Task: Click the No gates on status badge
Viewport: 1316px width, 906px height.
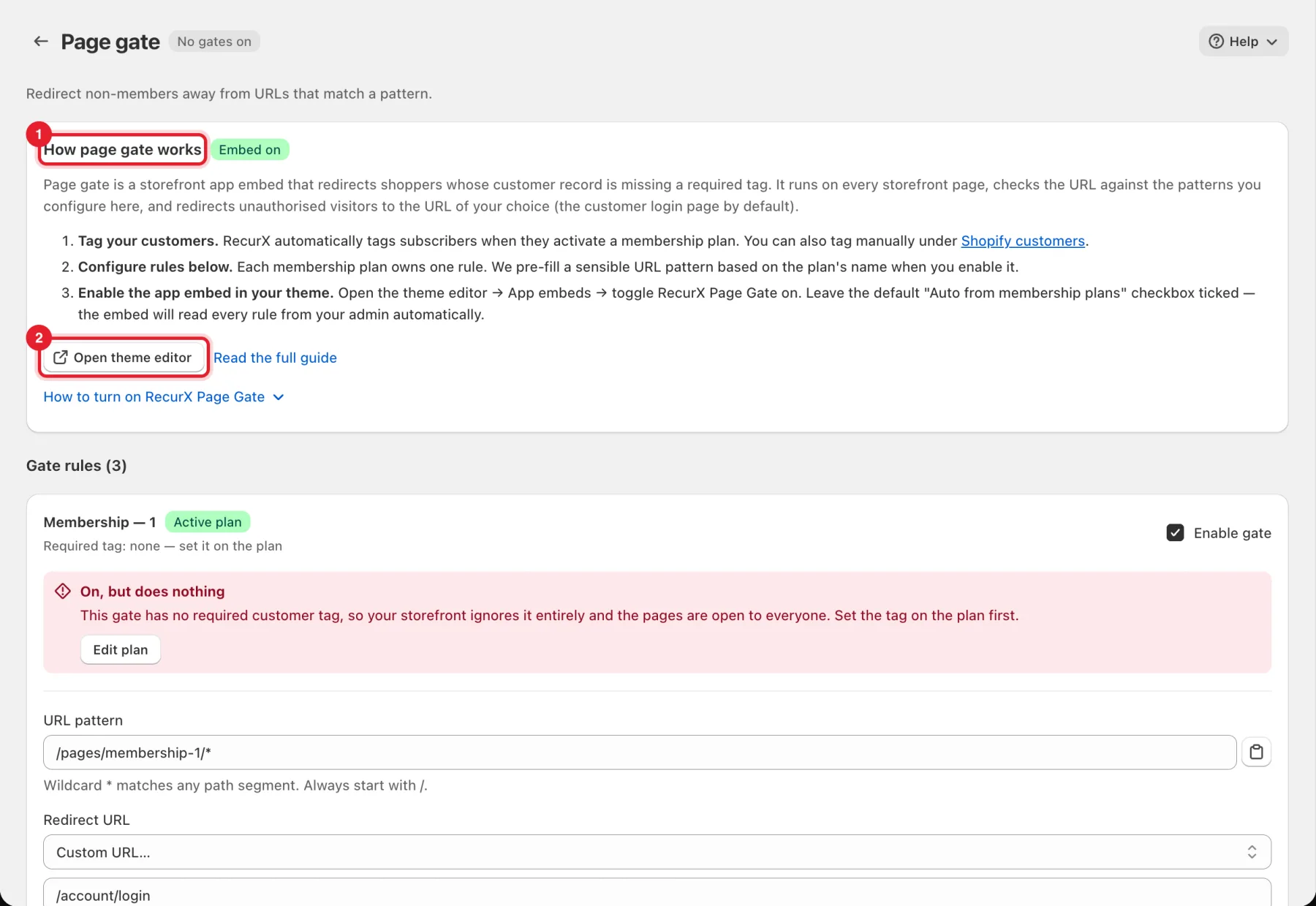Action: pos(214,42)
